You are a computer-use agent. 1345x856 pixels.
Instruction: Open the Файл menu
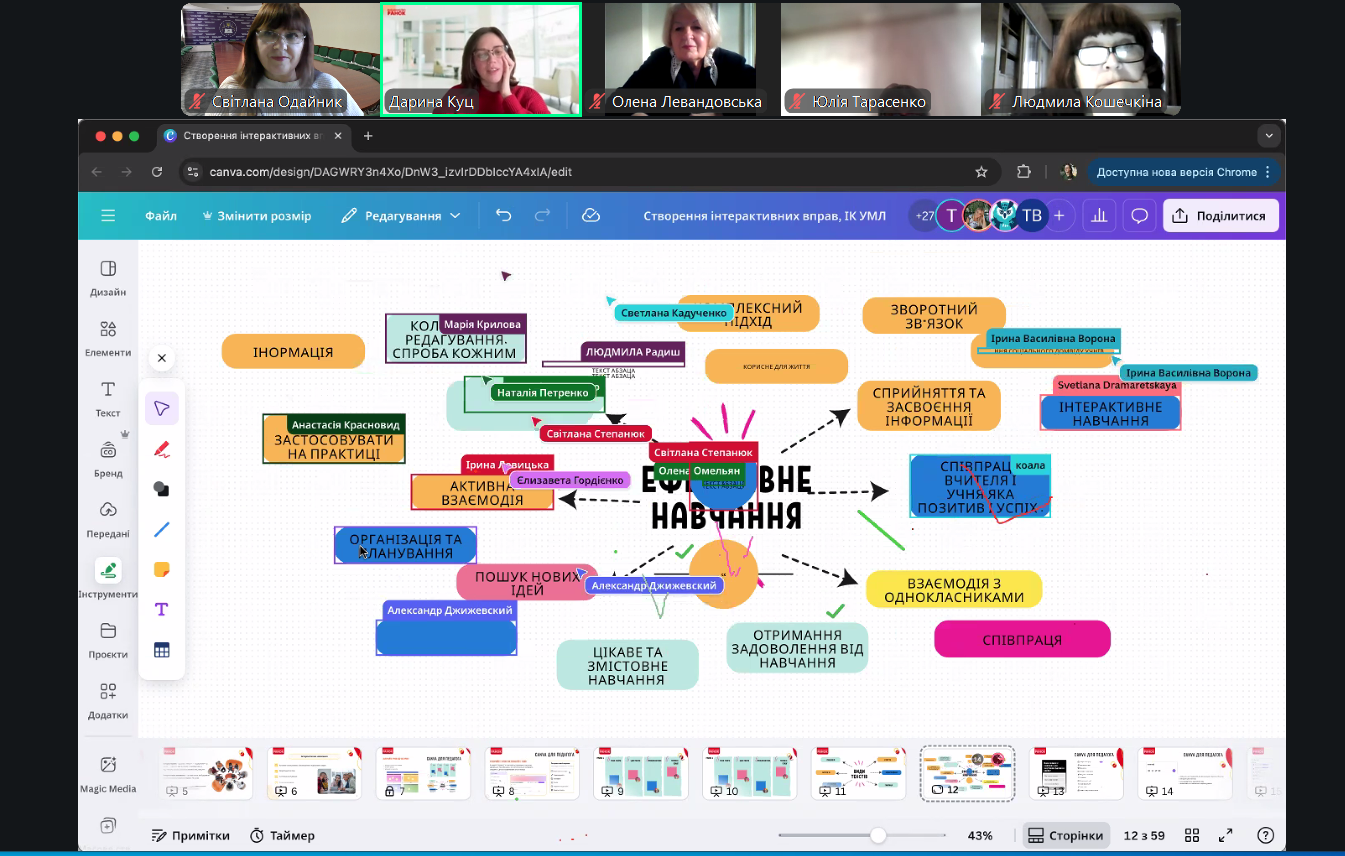coord(161,216)
